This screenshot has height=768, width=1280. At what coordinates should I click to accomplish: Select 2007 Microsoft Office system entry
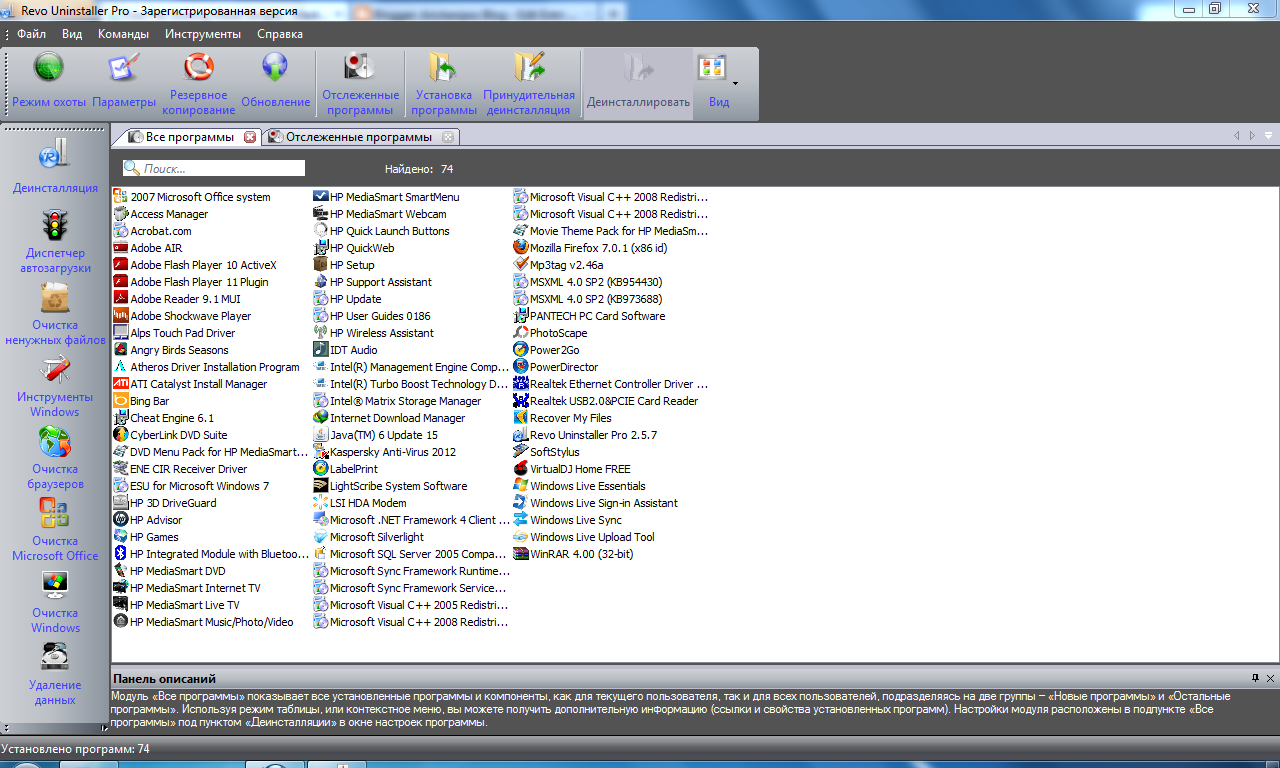tap(192, 197)
